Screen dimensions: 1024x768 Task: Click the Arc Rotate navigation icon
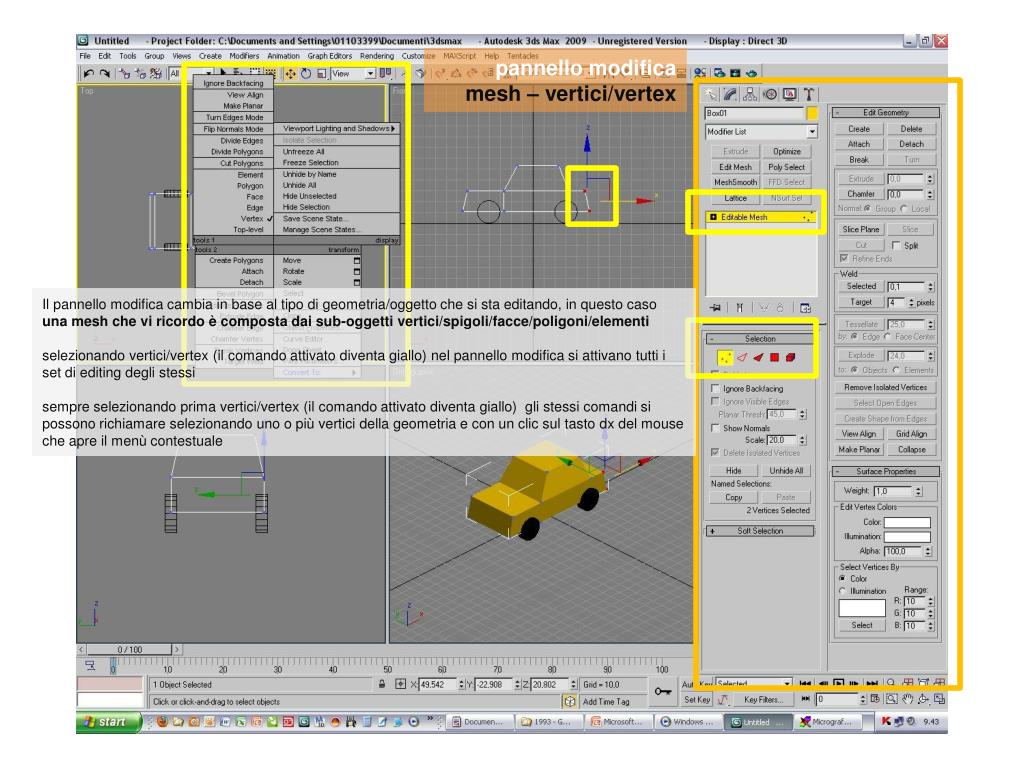coord(923,699)
